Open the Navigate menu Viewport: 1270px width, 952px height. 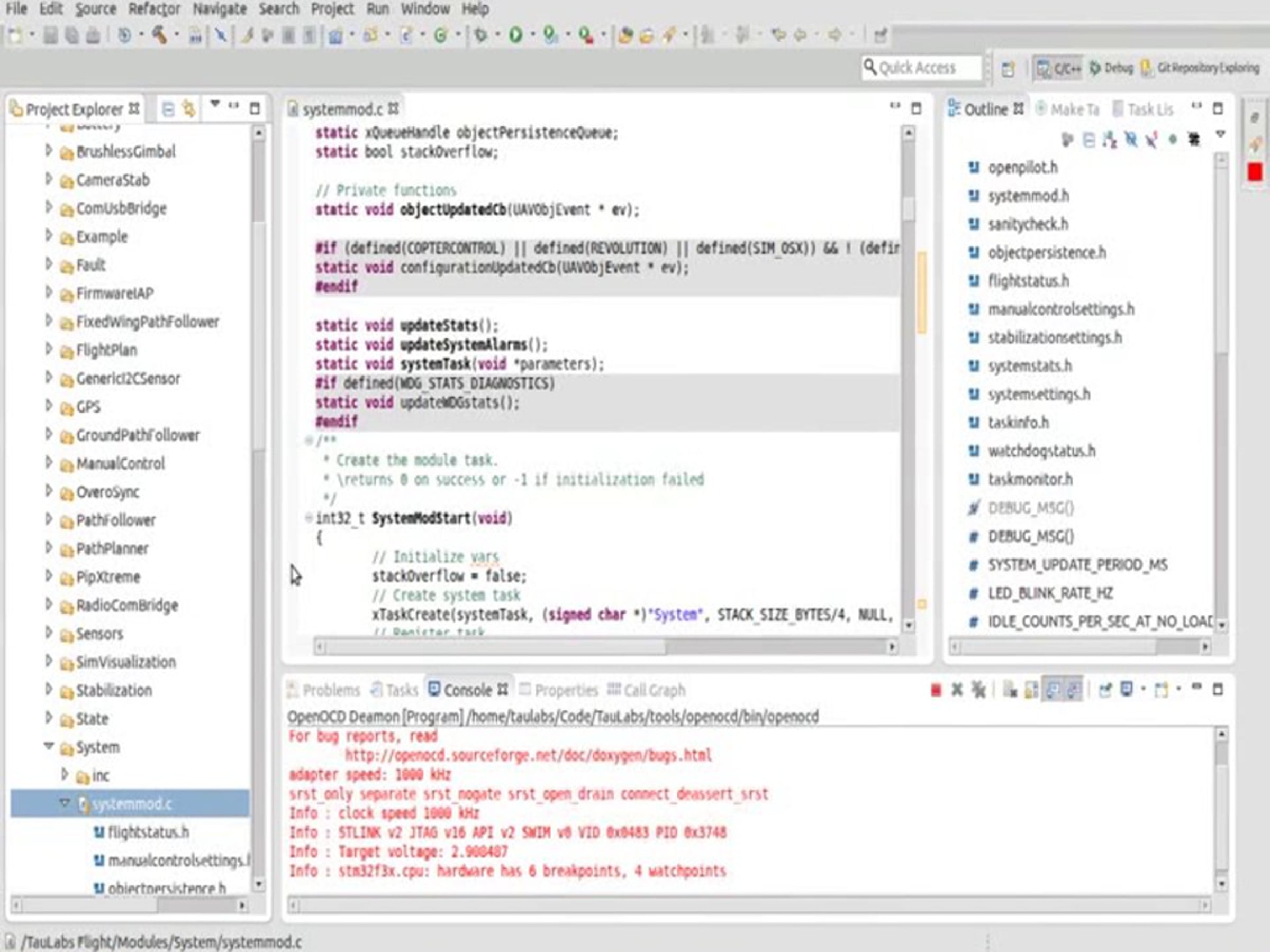pyautogui.click(x=220, y=9)
